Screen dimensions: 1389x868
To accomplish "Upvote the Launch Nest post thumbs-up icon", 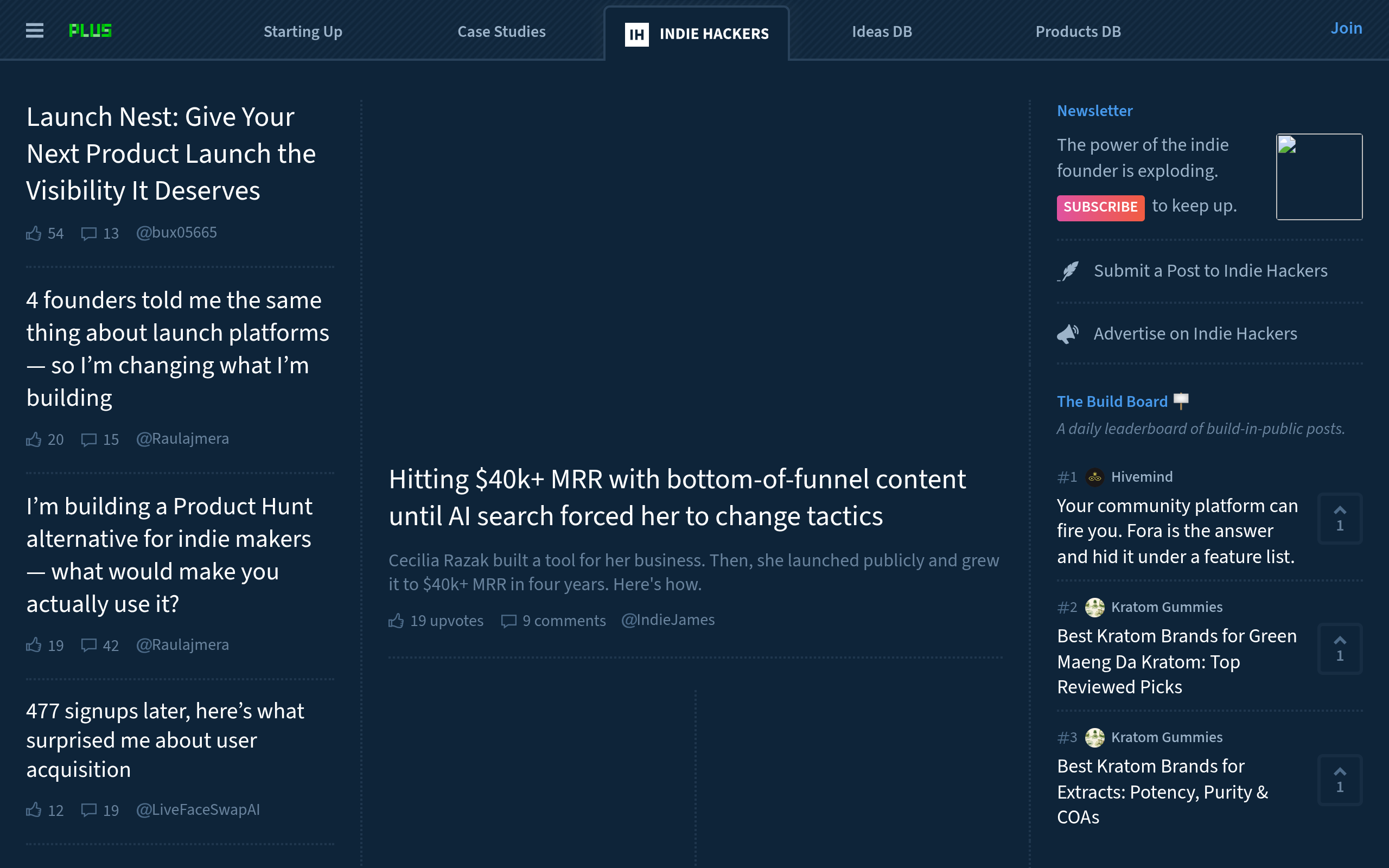I will point(34,233).
